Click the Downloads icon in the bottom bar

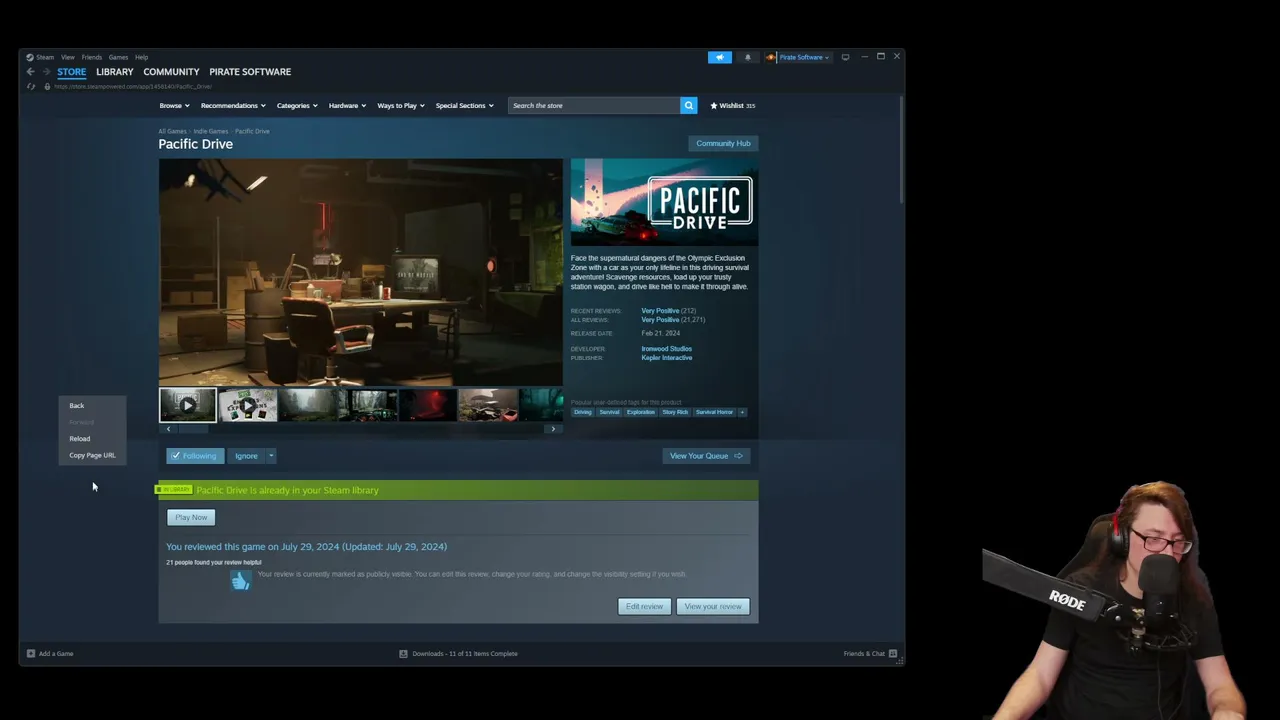404,654
